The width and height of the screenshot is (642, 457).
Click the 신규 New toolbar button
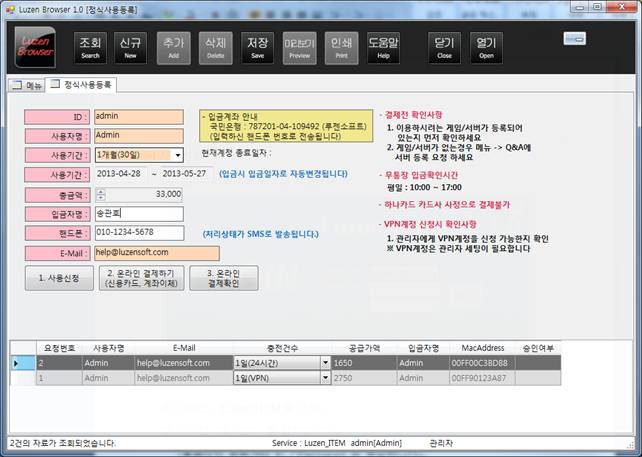point(131,47)
